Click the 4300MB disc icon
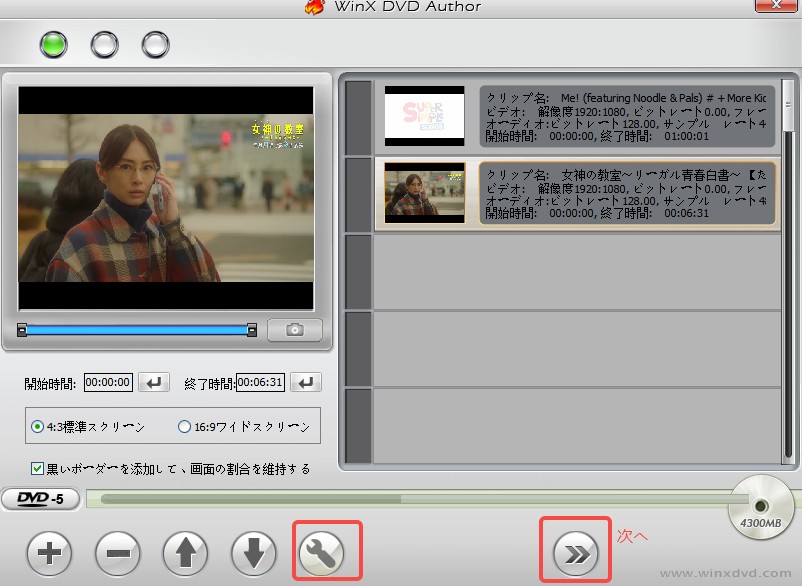Viewport: 802px width, 586px height. pos(761,507)
